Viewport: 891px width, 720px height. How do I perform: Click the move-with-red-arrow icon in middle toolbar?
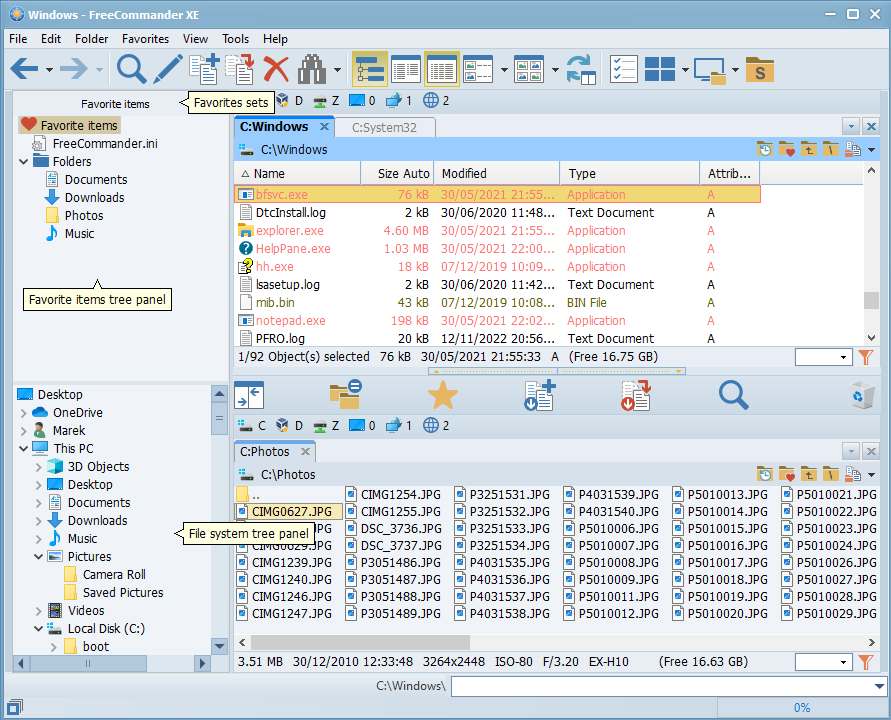click(636, 395)
